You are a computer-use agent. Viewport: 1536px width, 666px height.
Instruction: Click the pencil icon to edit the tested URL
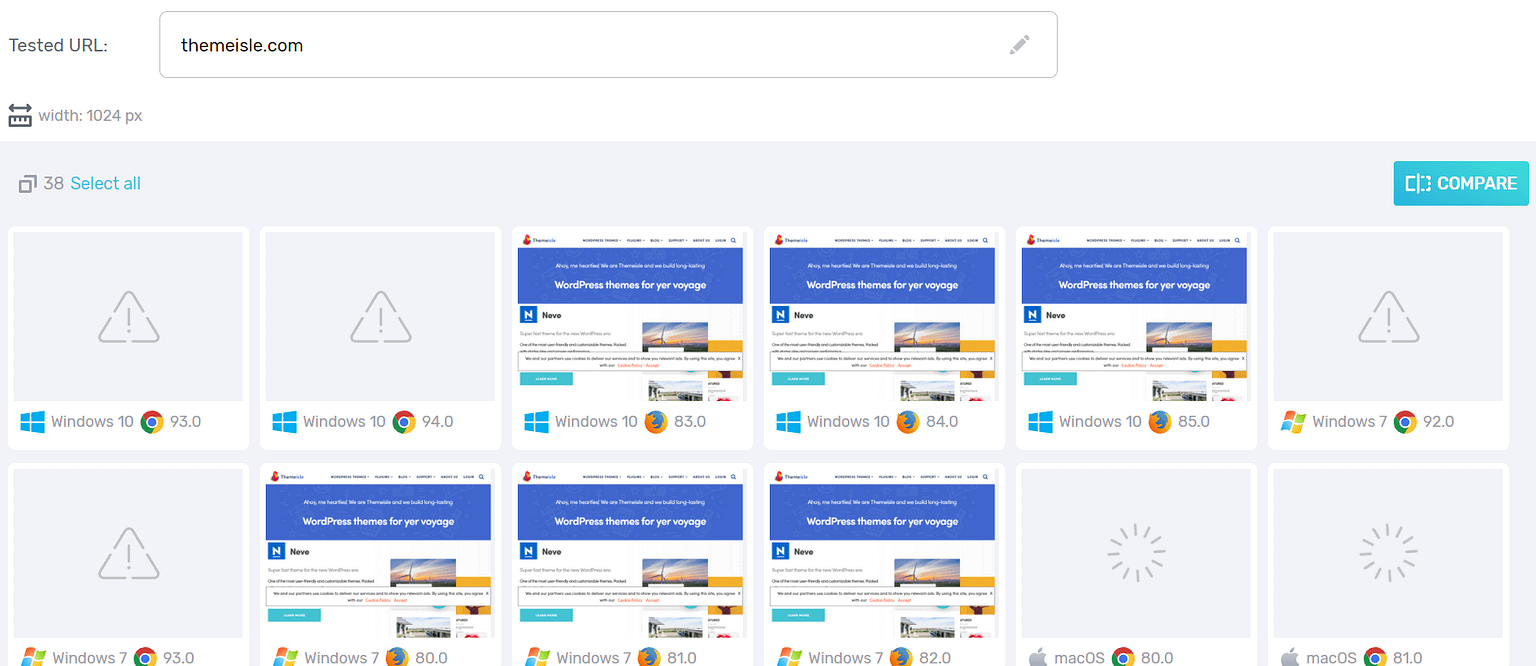coord(1019,44)
